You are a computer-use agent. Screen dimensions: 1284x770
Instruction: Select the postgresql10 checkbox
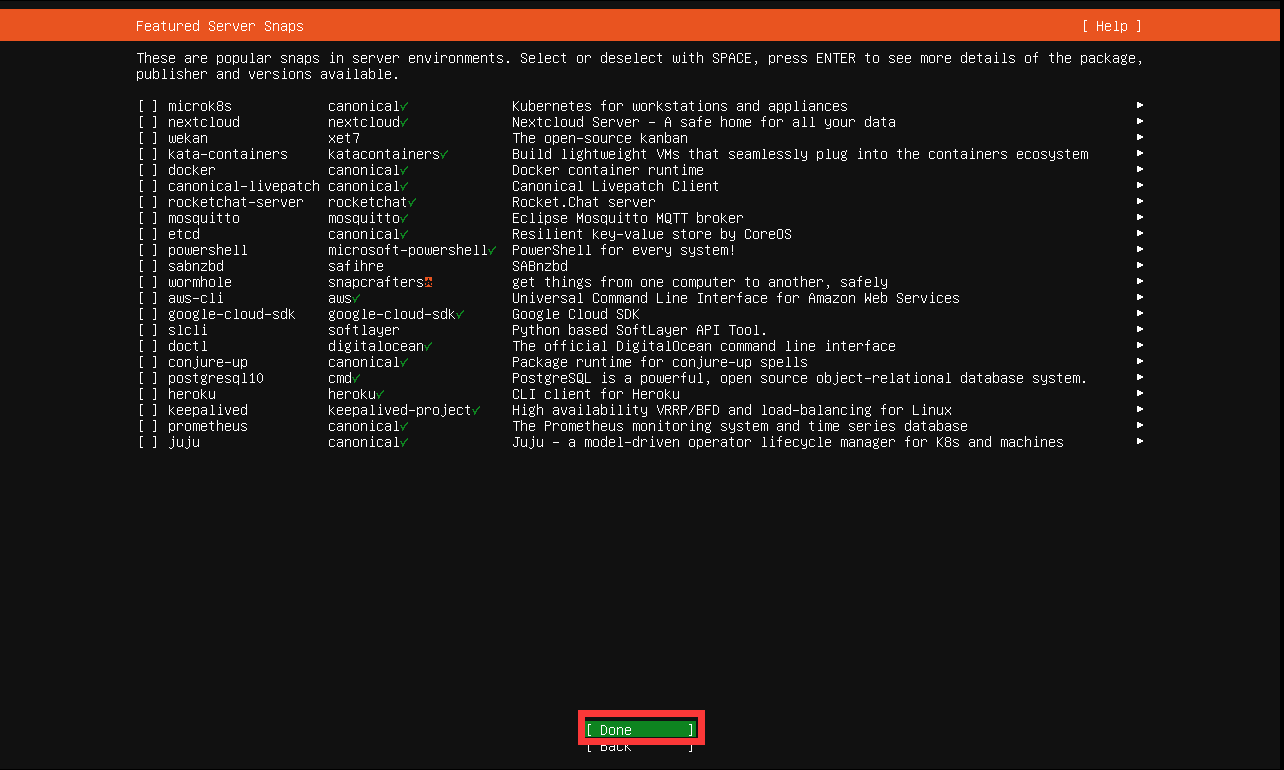click(x=148, y=378)
